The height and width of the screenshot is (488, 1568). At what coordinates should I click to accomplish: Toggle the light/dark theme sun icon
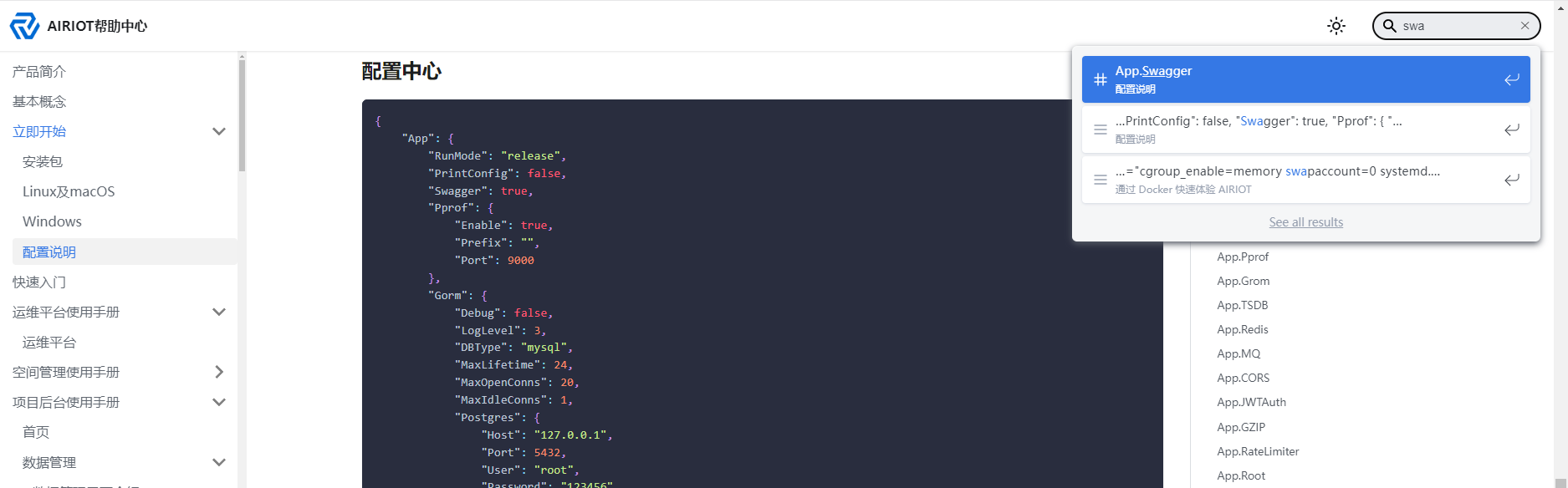[x=1336, y=26]
